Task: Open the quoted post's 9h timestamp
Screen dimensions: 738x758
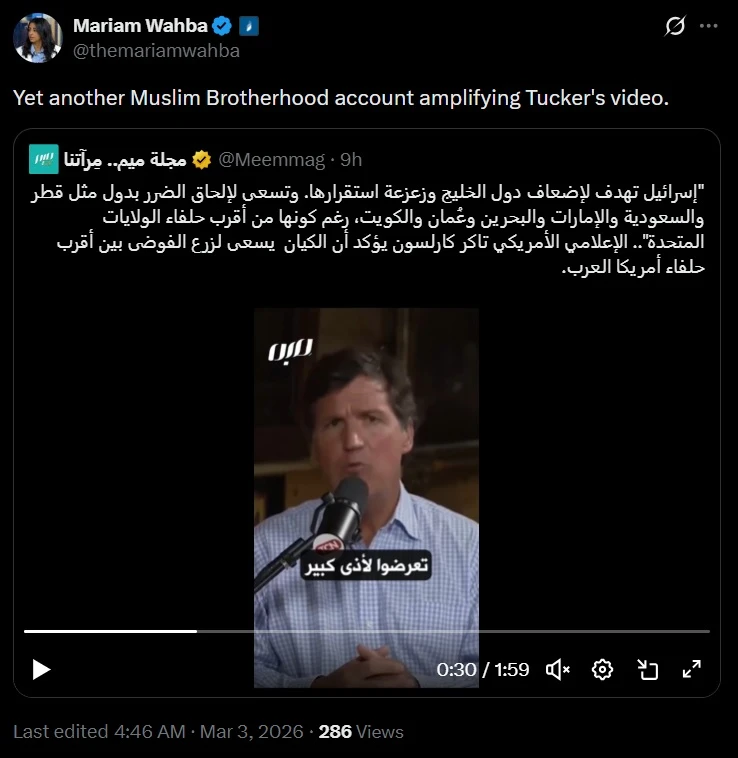Action: click(x=351, y=160)
